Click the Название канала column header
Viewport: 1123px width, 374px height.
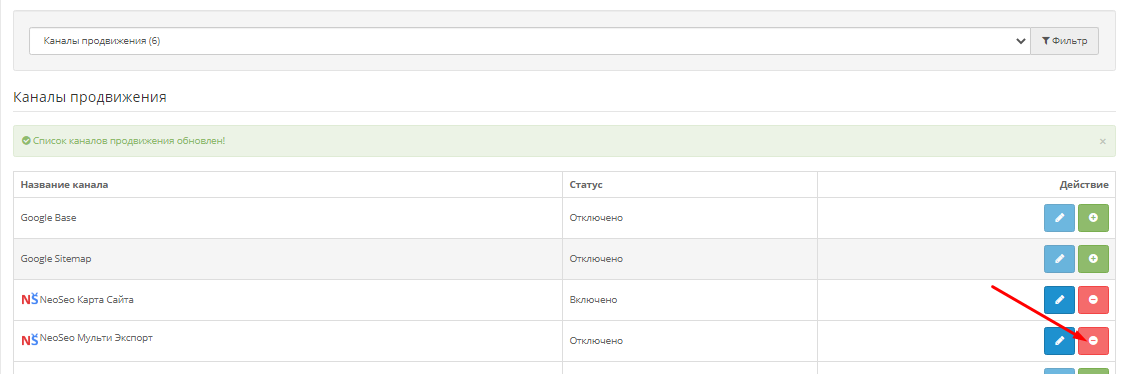coord(64,185)
